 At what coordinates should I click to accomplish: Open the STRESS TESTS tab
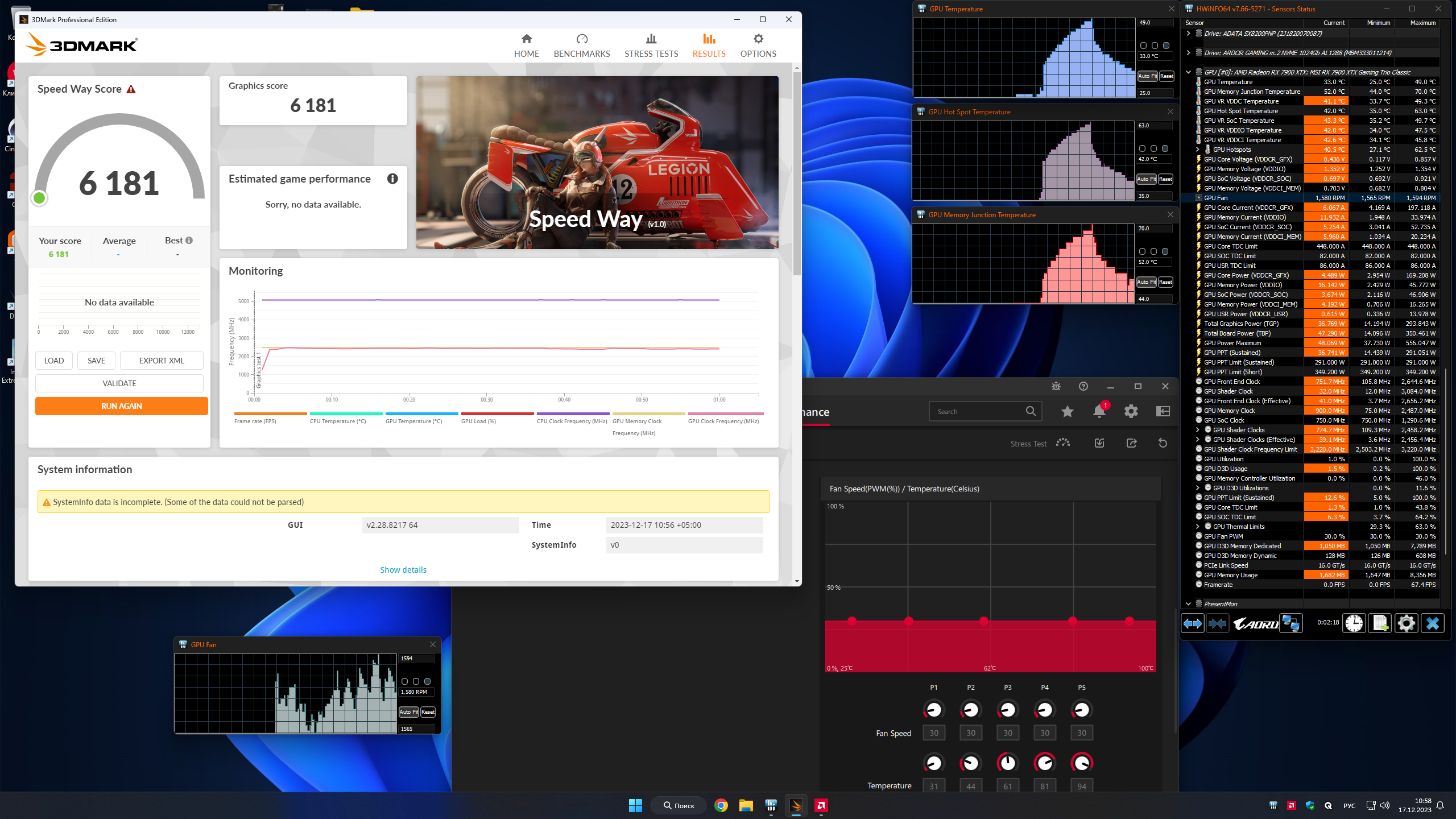[651, 45]
